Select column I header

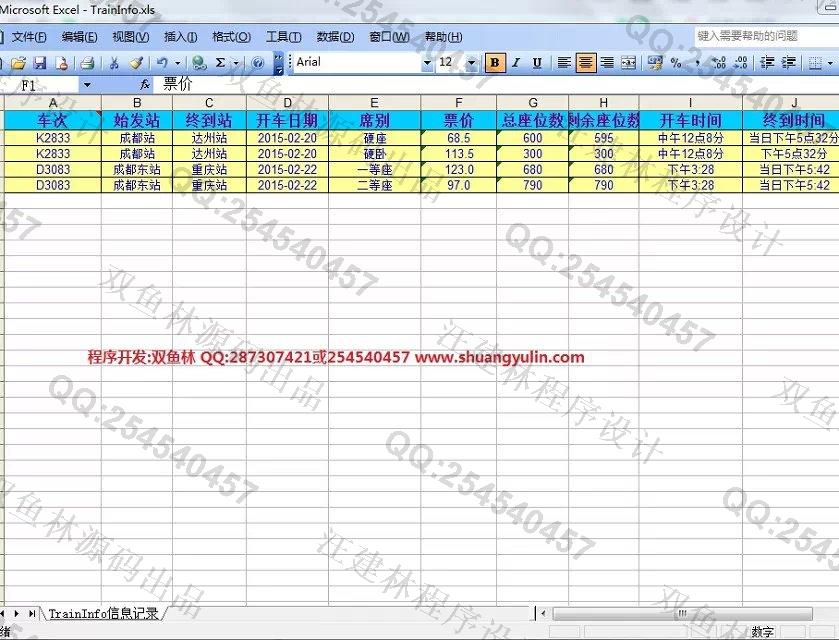[x=690, y=103]
